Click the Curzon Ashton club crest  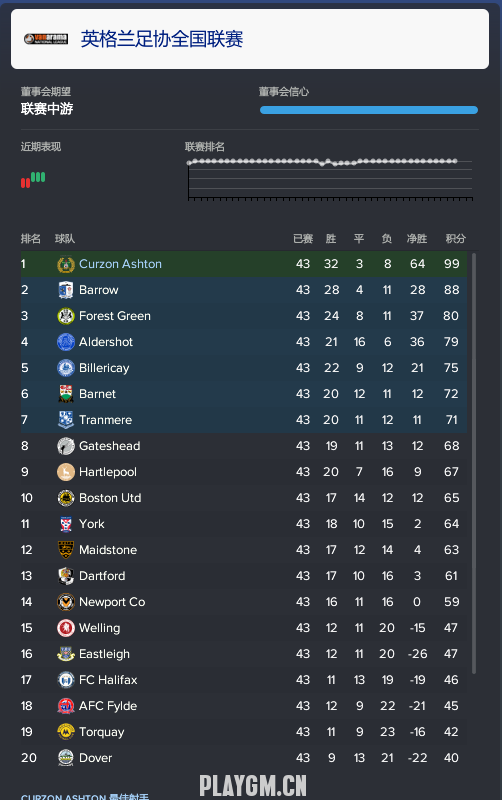(x=66, y=264)
